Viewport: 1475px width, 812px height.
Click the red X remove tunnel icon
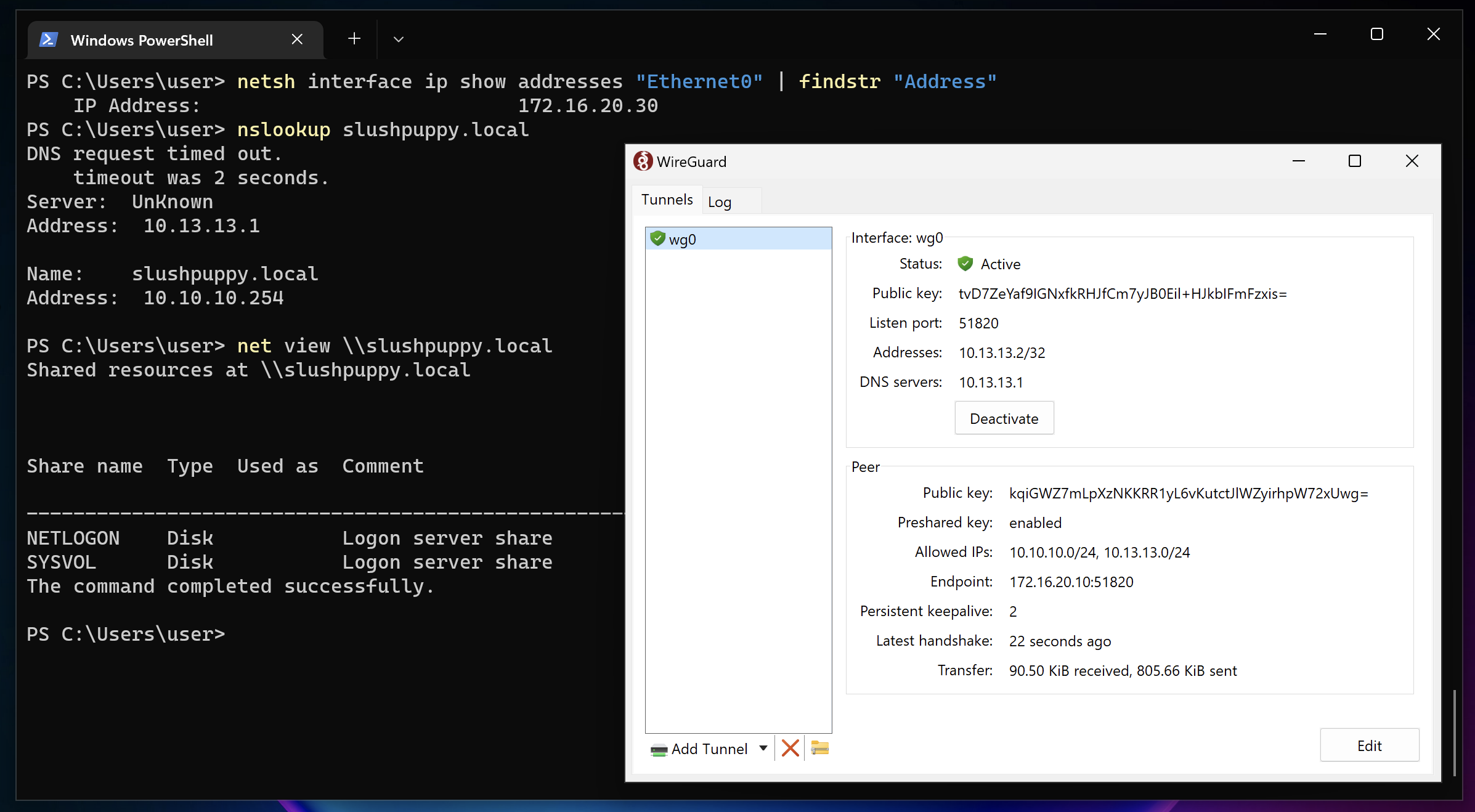point(790,748)
